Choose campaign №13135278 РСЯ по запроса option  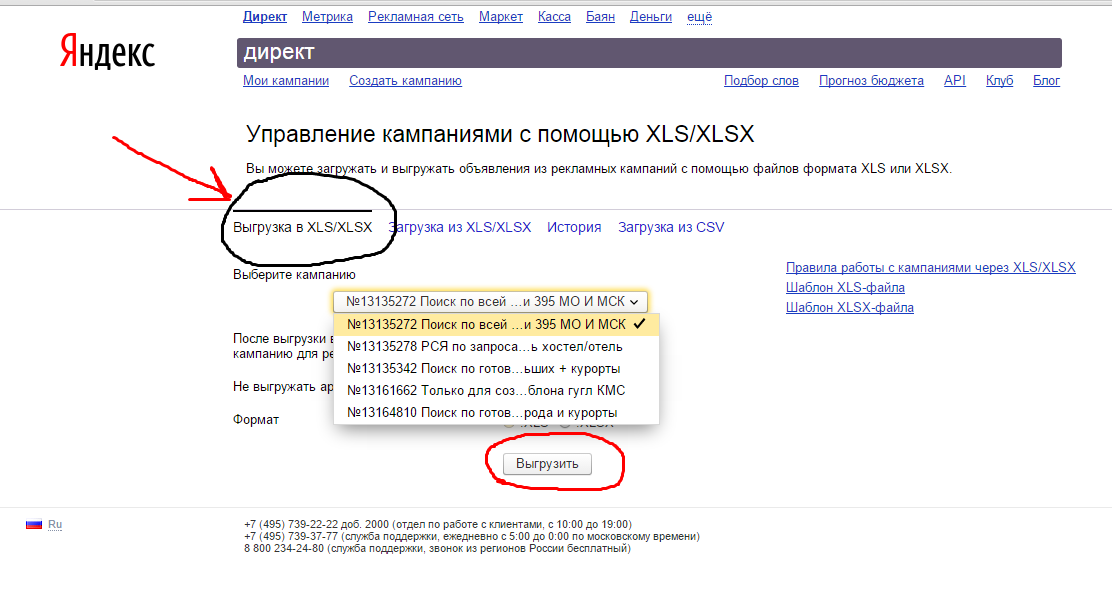[496, 346]
